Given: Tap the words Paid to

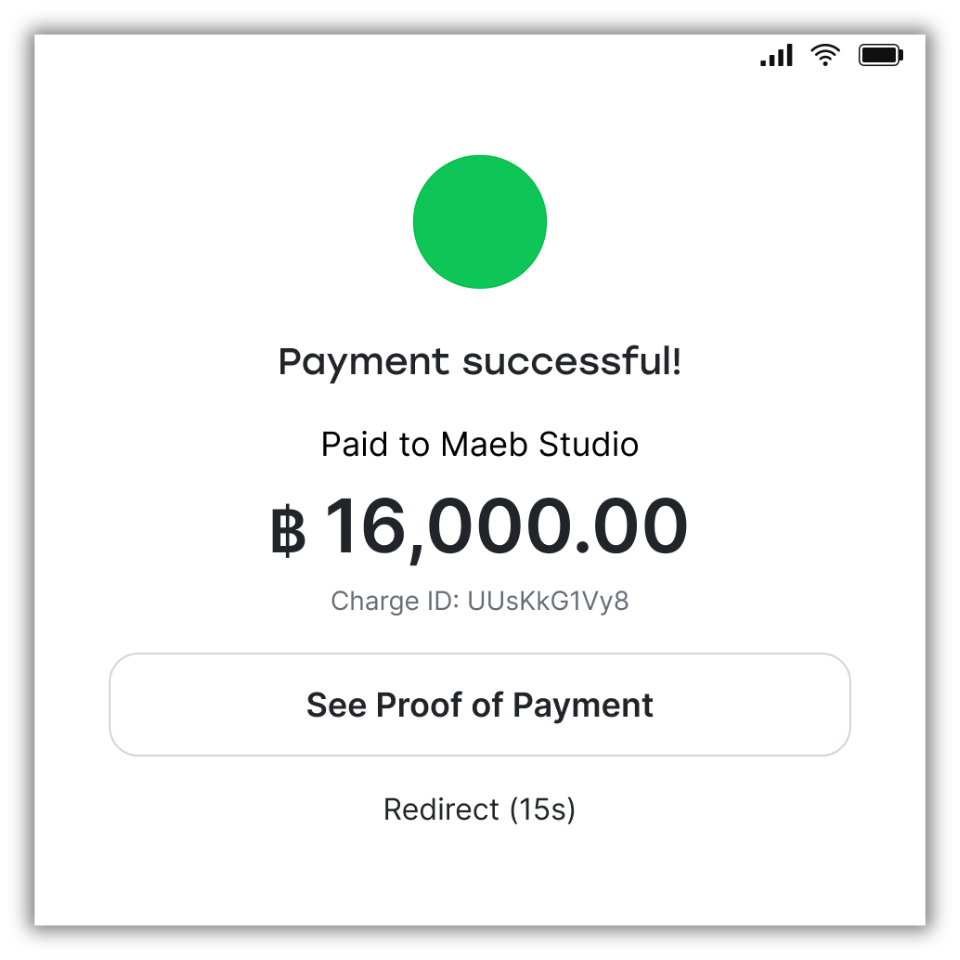Looking at the screenshot, I should (375, 444).
